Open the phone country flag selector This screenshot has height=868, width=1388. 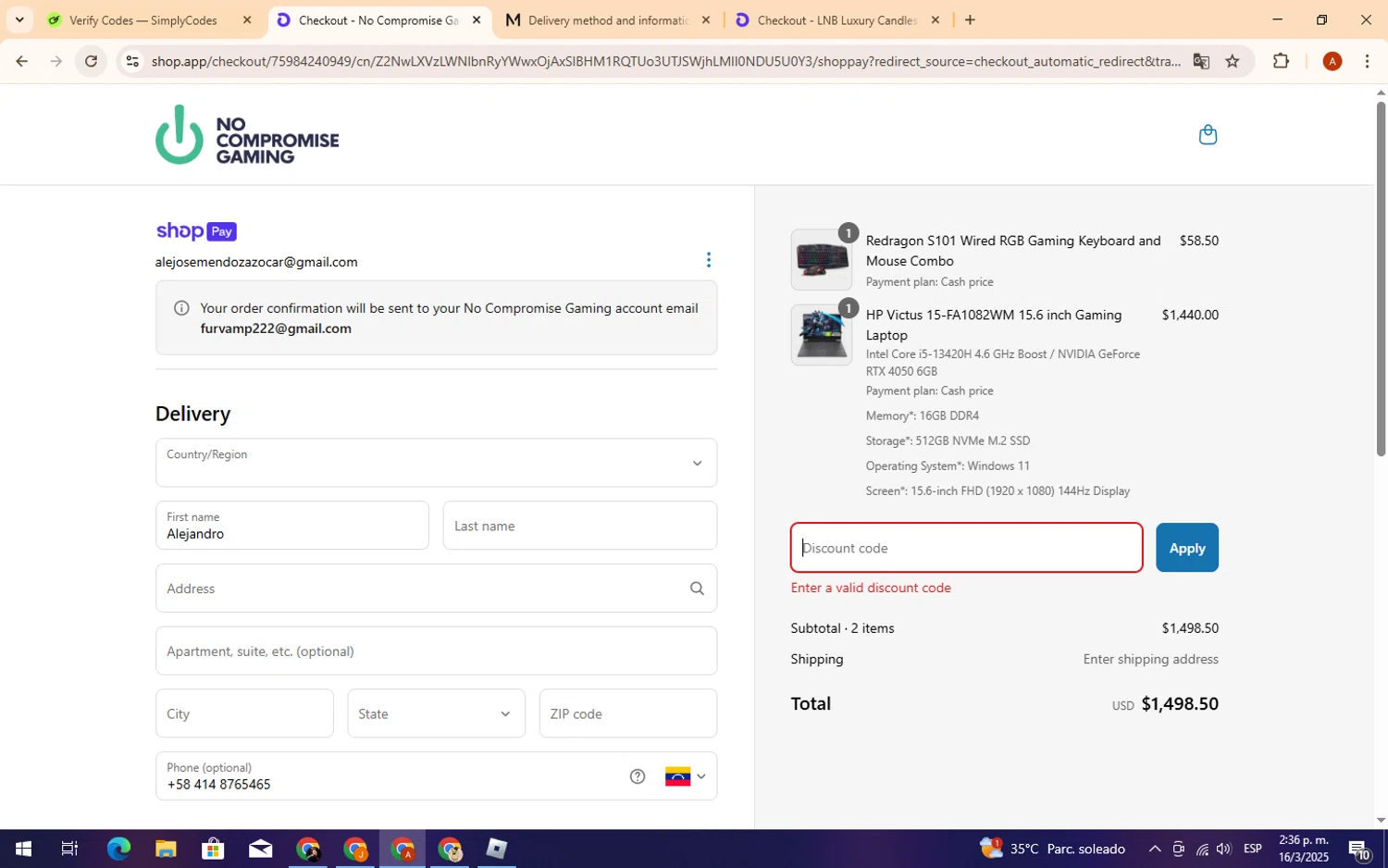[x=685, y=776]
